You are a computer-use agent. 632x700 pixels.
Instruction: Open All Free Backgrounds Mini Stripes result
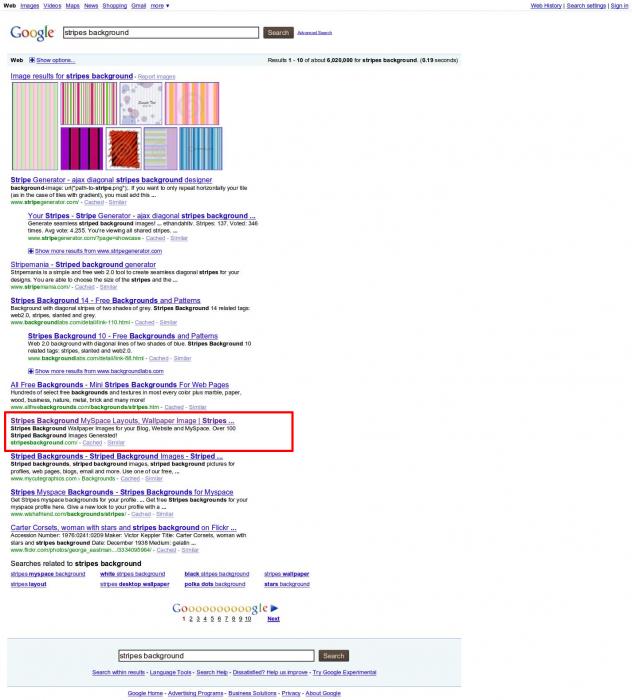point(120,385)
